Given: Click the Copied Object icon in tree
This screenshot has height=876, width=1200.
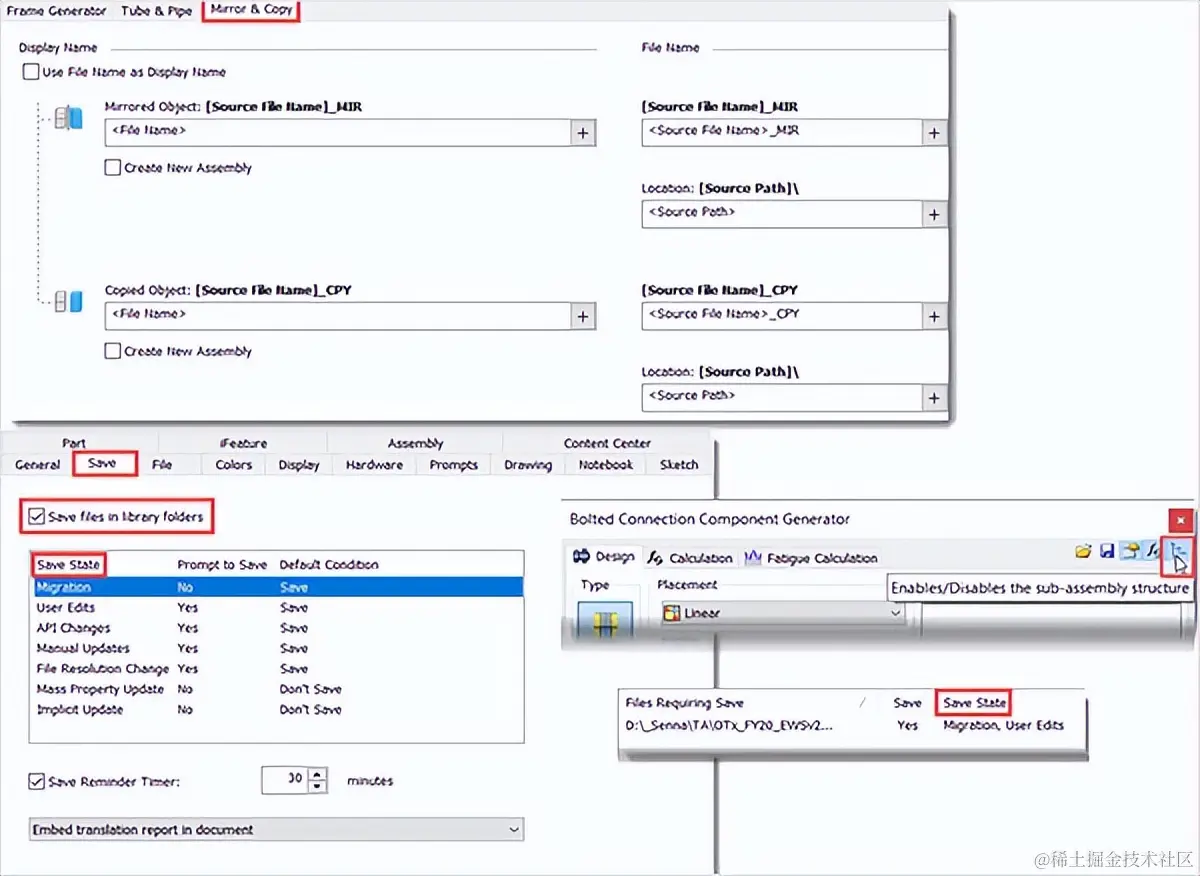Looking at the screenshot, I should click(x=68, y=300).
